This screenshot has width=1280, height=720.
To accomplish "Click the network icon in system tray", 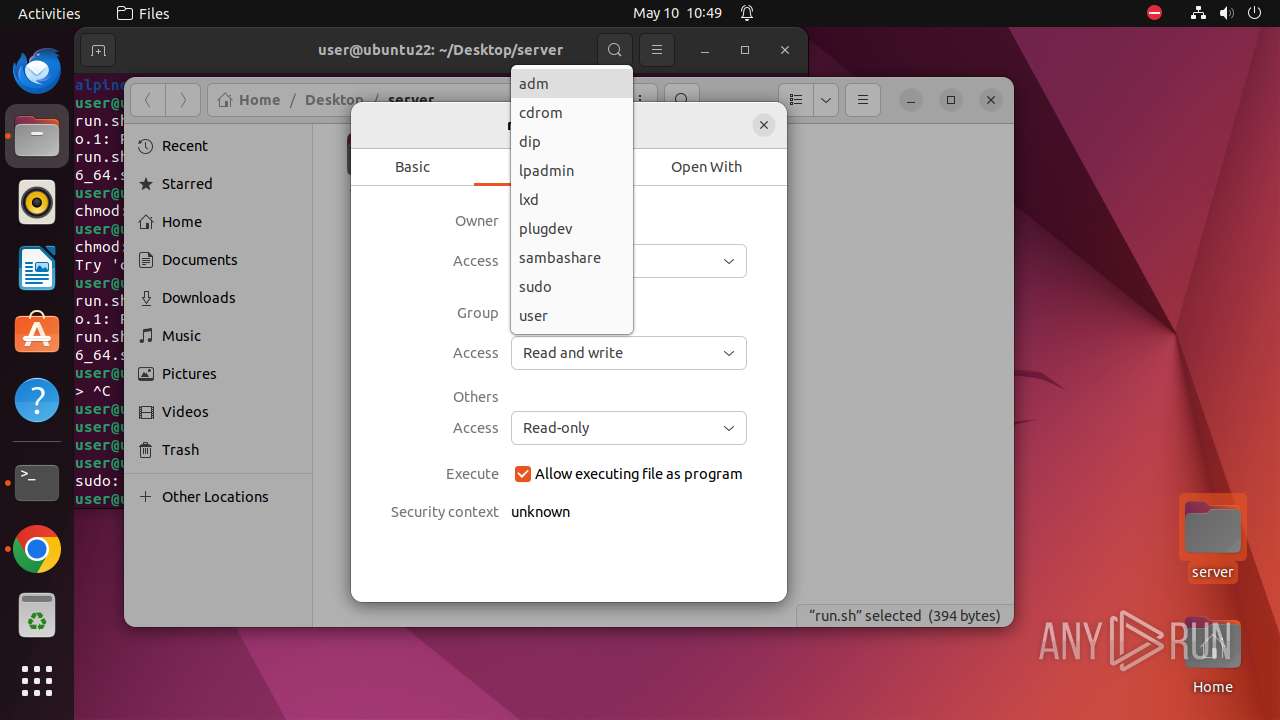I will coord(1199,13).
